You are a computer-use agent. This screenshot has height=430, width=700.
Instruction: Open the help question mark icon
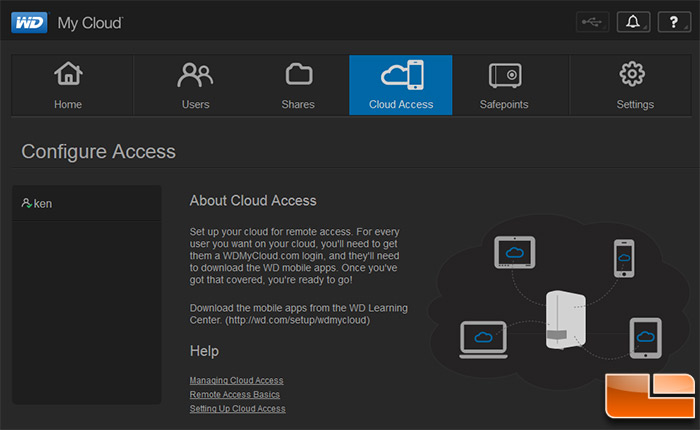(674, 22)
